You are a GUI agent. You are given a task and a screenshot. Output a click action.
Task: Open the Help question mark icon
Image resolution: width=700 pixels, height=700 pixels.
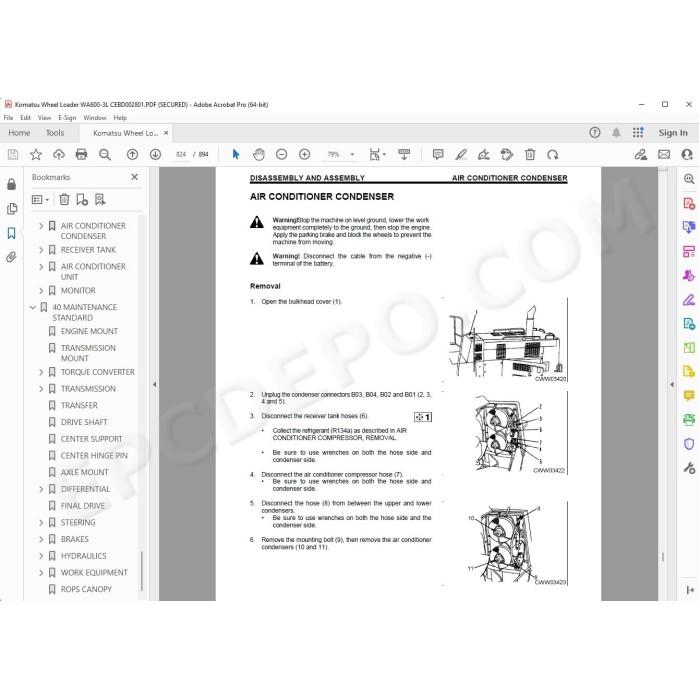[x=595, y=133]
